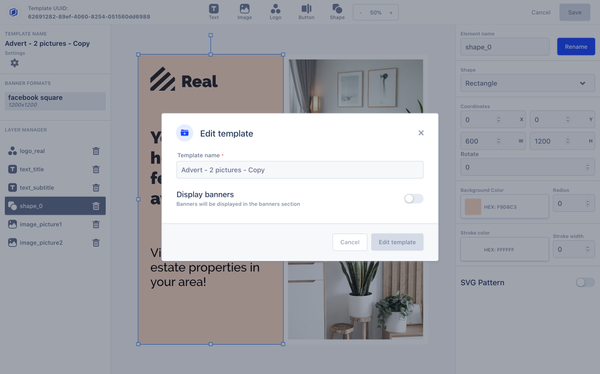600x374 pixels.
Task: Add a Logo element from toolbar
Action: click(276, 12)
